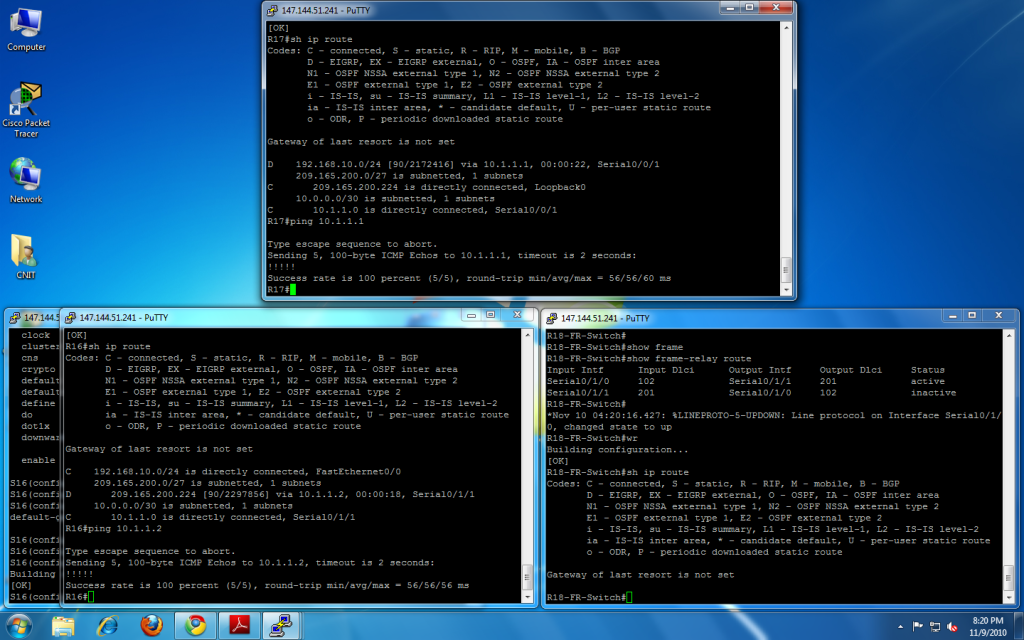
Task: Open the R18-FR-Switch PuTTY window system menu
Action: [x=550, y=318]
